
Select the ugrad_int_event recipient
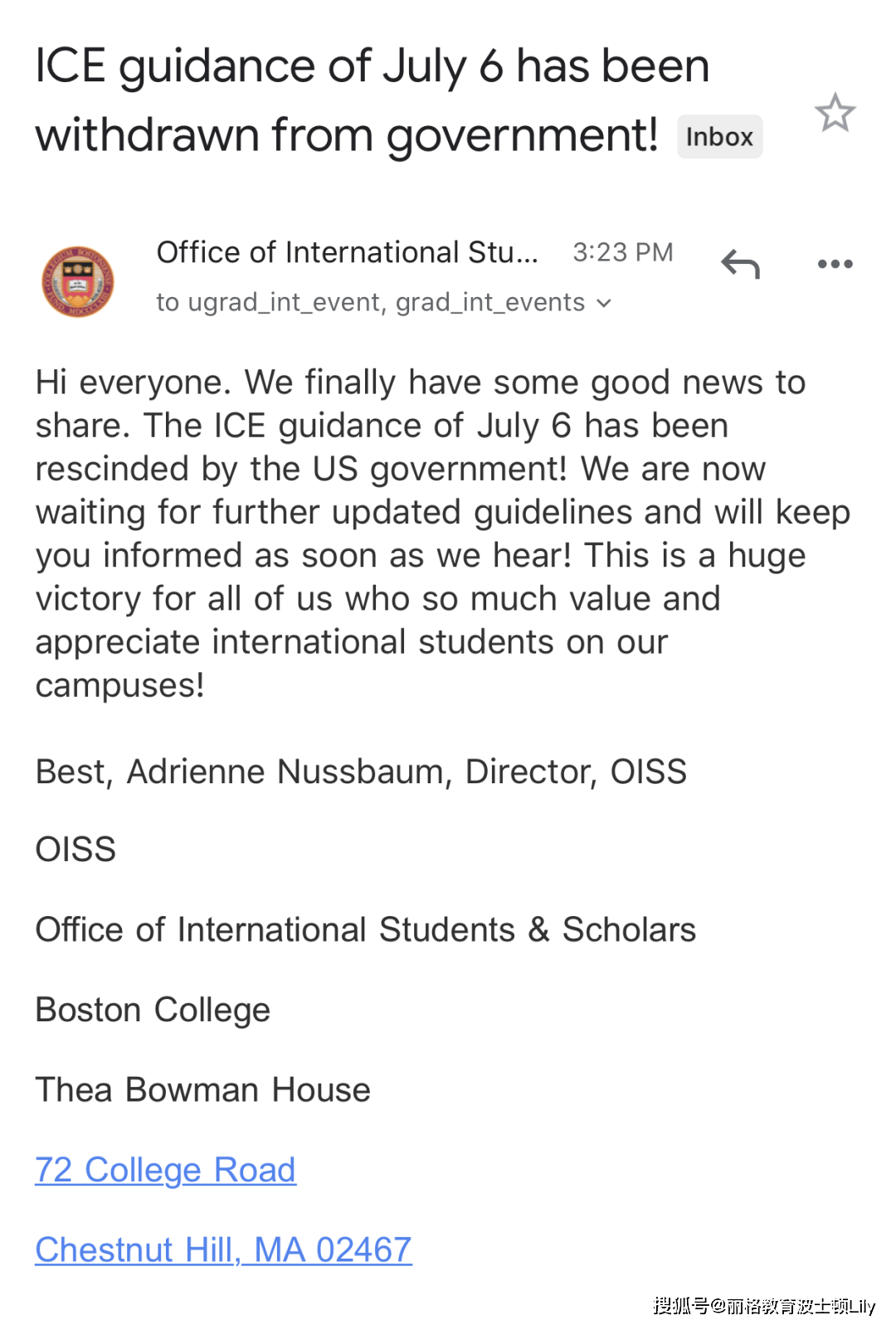tap(287, 303)
